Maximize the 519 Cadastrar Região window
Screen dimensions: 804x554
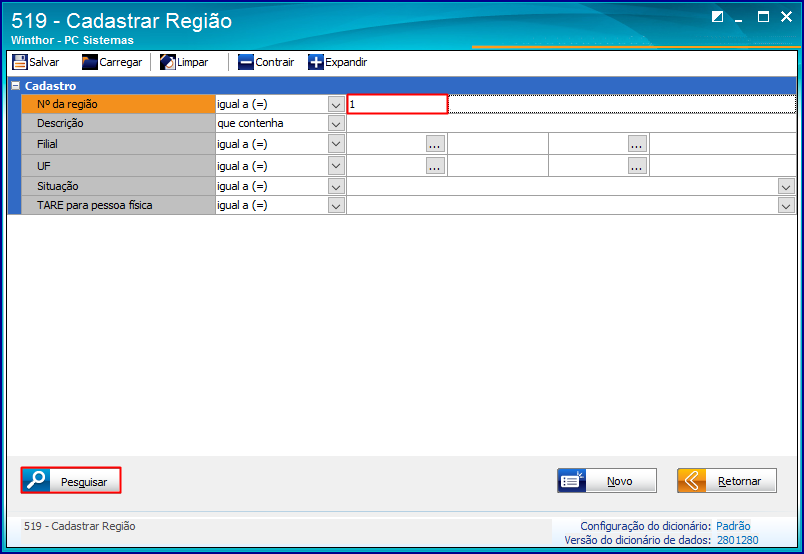[763, 17]
